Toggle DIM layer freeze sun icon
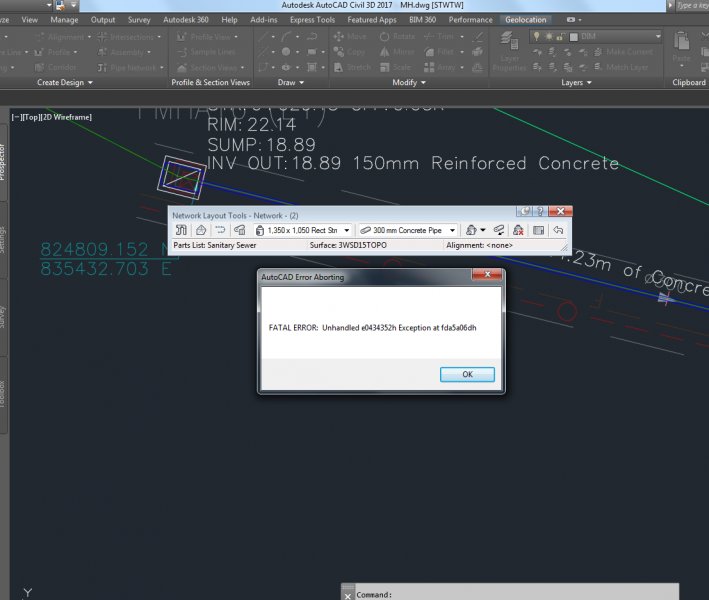 (x=549, y=36)
